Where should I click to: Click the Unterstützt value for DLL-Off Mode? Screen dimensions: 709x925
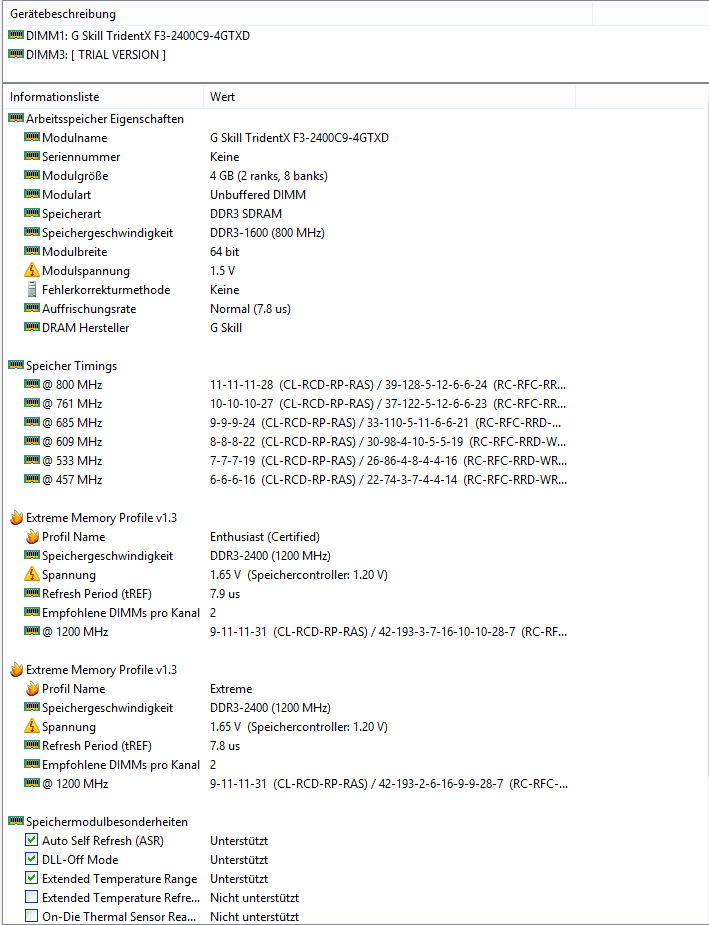point(239,860)
